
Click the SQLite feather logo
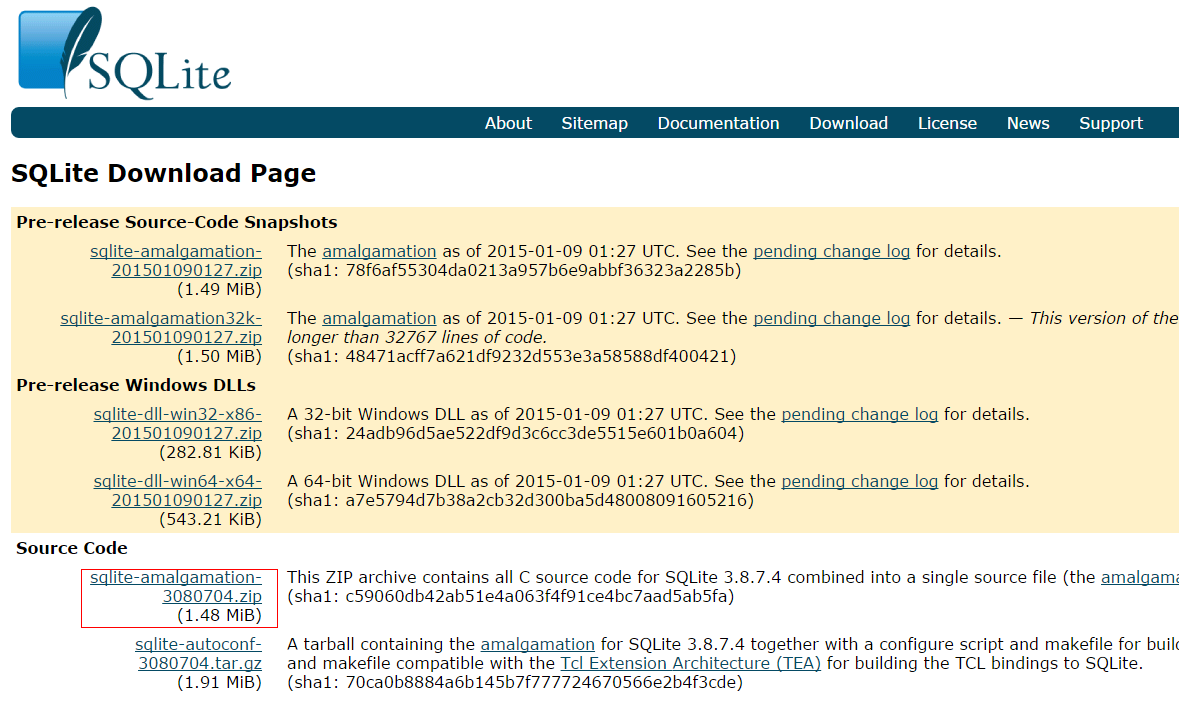click(x=124, y=54)
